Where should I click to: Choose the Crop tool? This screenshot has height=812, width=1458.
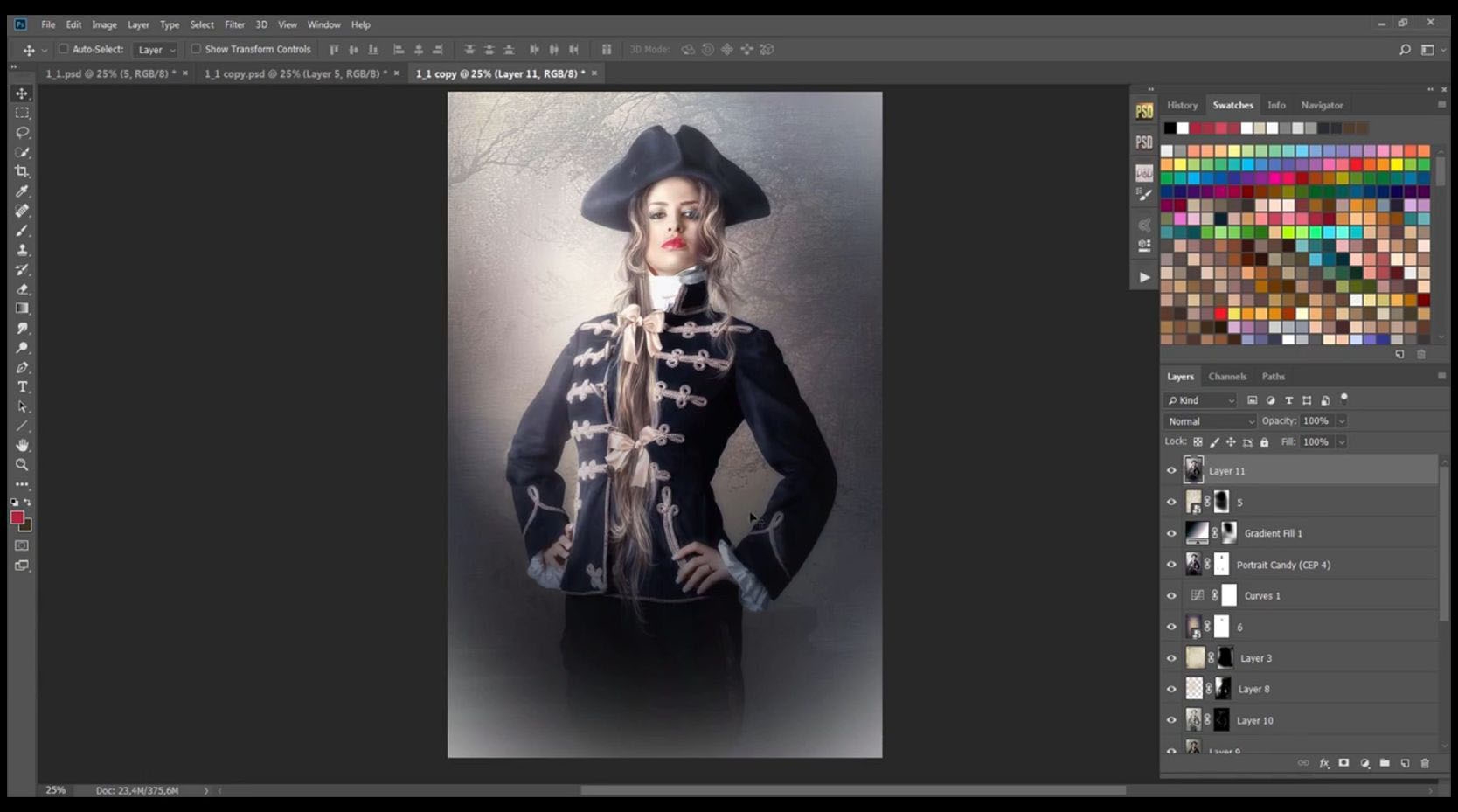[22, 171]
